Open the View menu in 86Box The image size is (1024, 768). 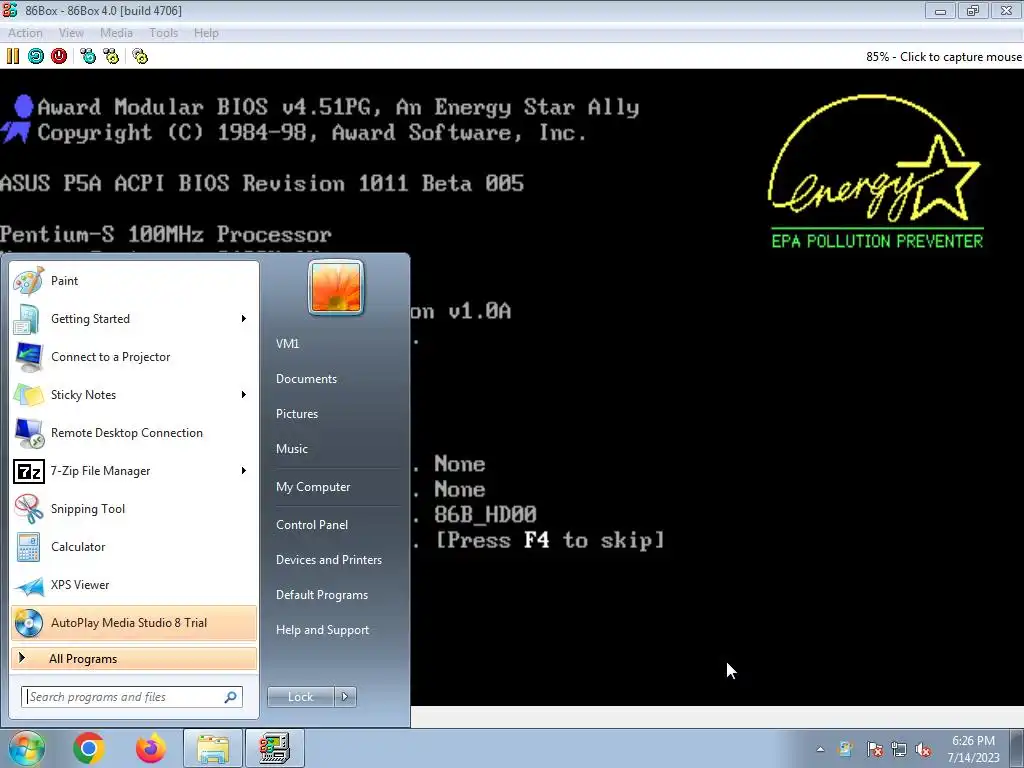(71, 33)
